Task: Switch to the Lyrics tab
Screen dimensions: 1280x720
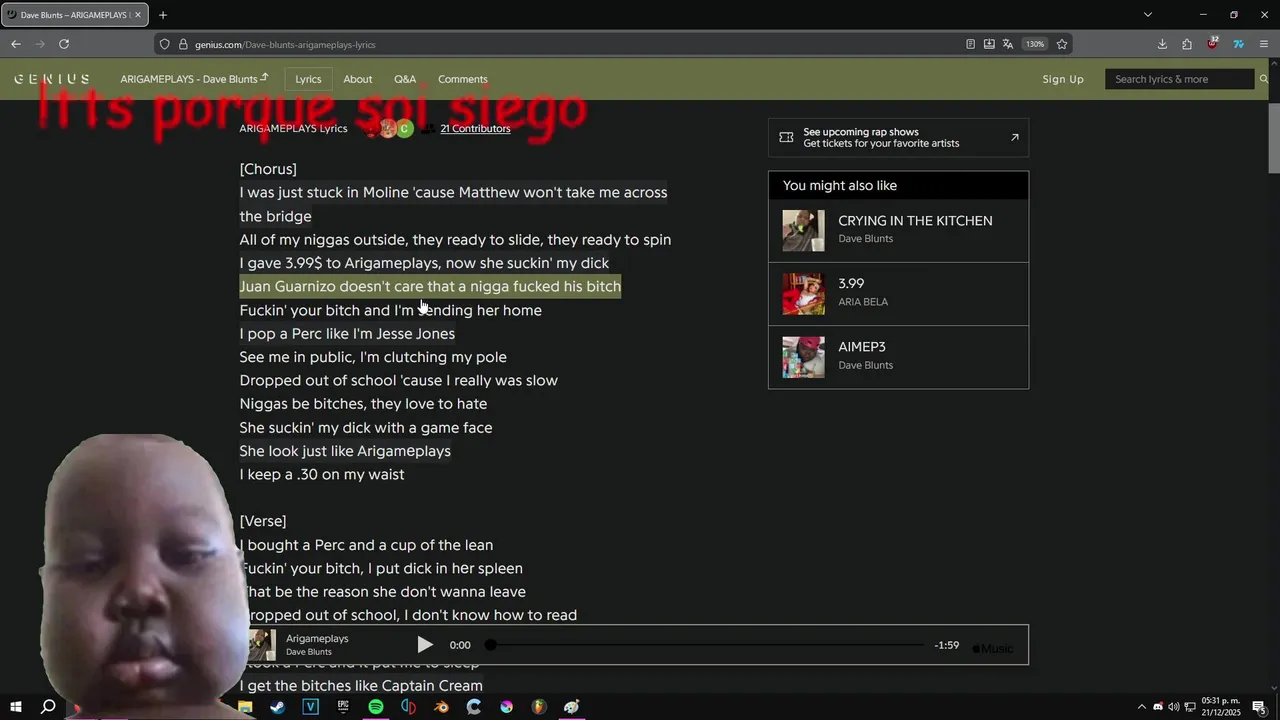Action: 308,79
